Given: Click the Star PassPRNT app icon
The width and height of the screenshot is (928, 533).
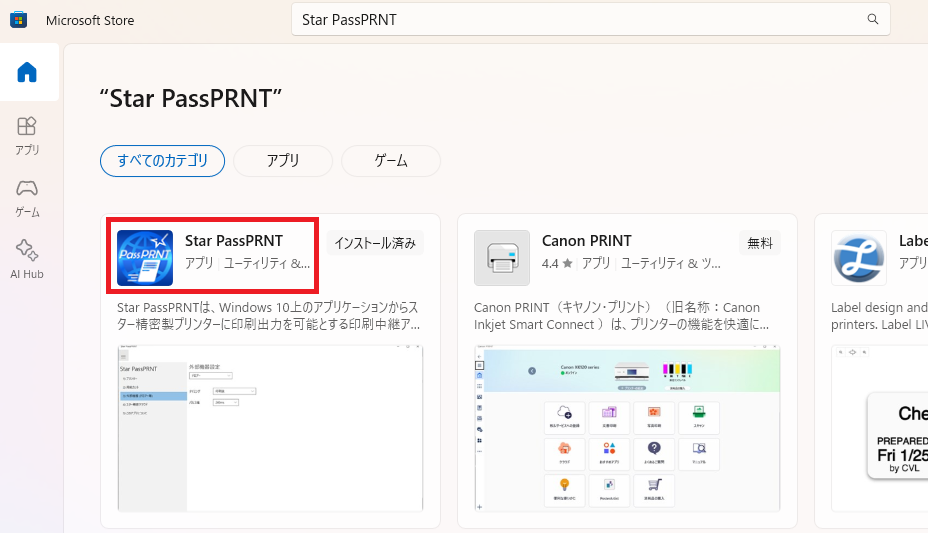Looking at the screenshot, I should [145, 258].
